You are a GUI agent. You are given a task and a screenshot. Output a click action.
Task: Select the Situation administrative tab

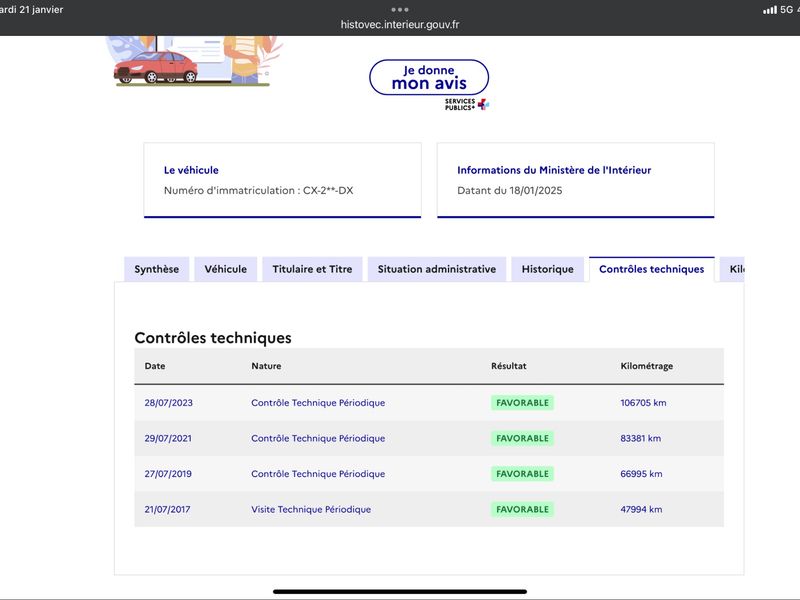point(437,269)
